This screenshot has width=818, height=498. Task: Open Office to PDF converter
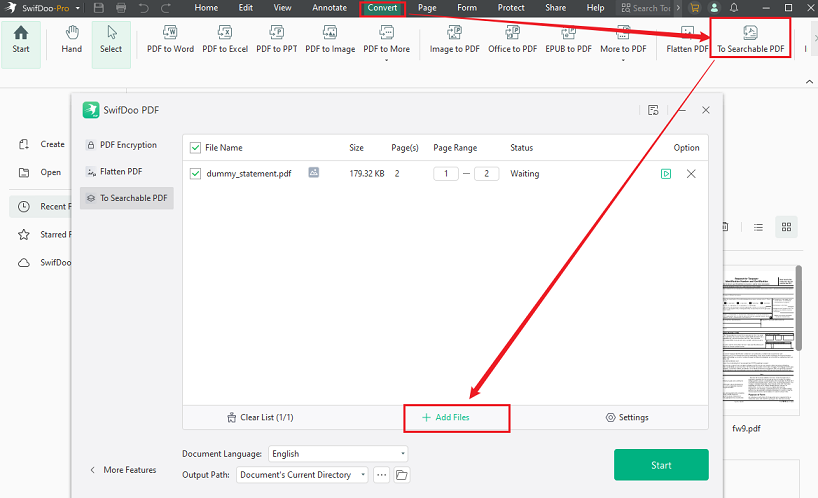(512, 40)
